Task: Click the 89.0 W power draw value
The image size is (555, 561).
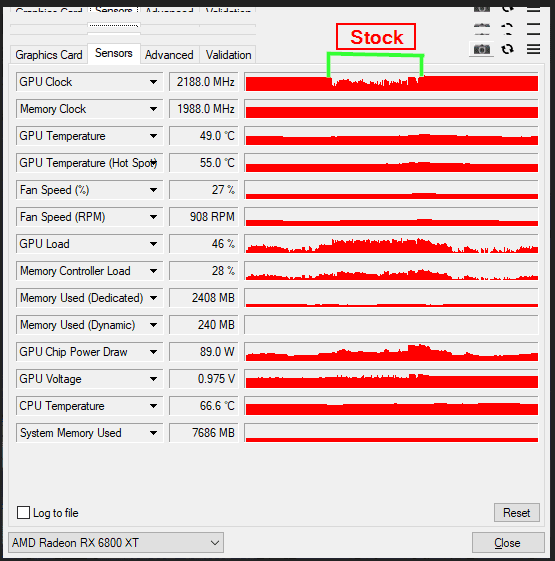Action: pyautogui.click(x=204, y=352)
